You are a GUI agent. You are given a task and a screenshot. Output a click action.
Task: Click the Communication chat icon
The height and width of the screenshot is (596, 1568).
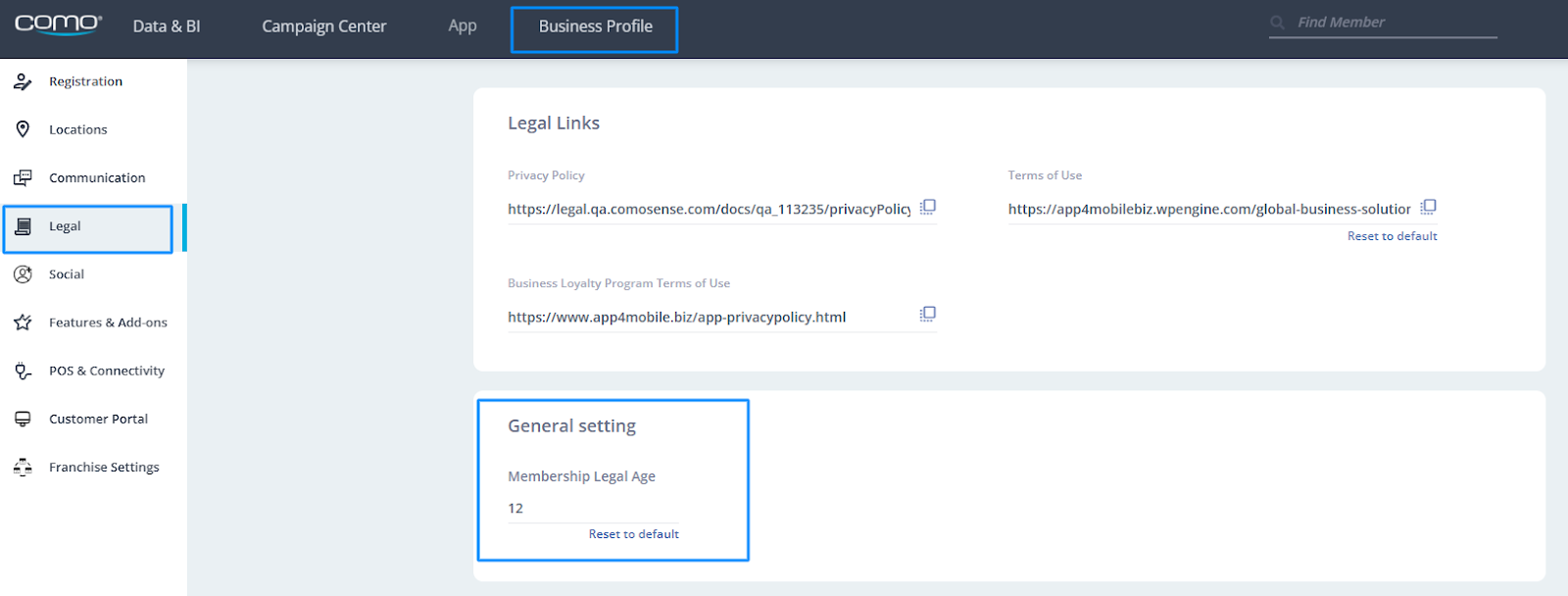tap(23, 177)
